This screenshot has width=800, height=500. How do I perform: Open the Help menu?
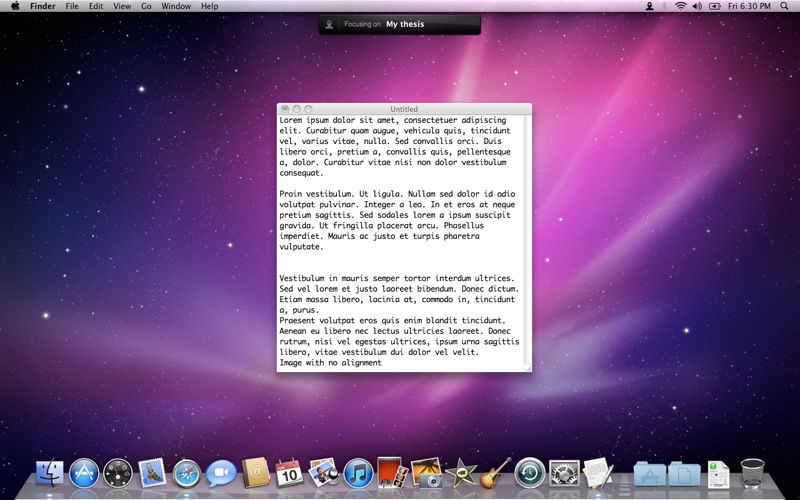click(x=210, y=6)
